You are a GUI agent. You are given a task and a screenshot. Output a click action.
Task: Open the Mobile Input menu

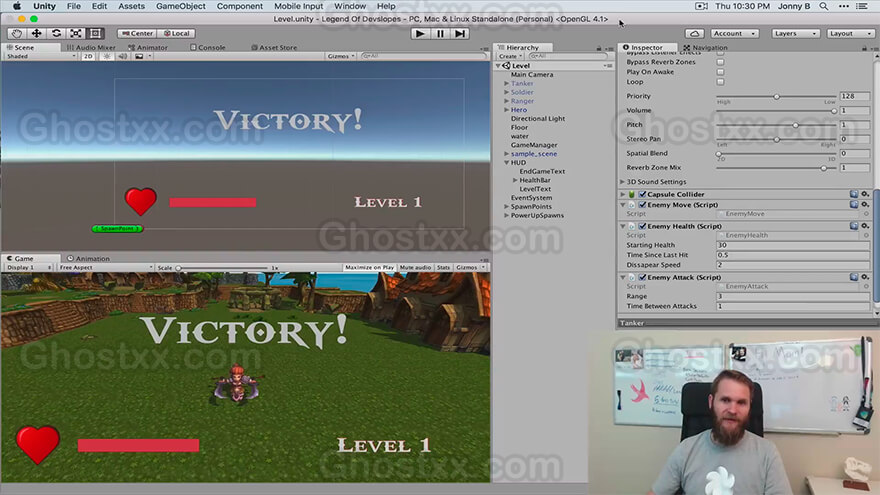tap(299, 6)
